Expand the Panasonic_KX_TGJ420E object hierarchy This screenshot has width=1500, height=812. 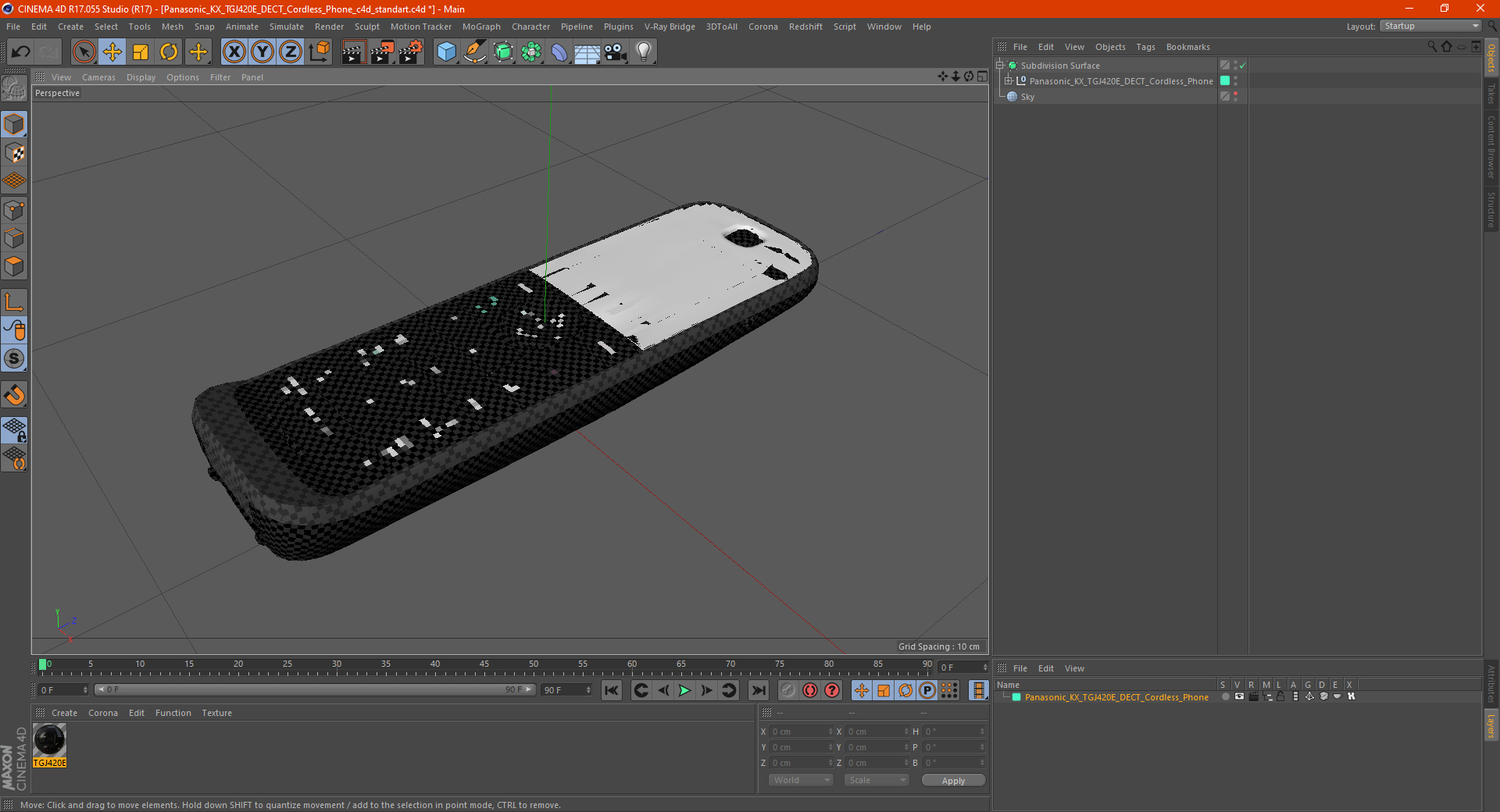[1009, 80]
